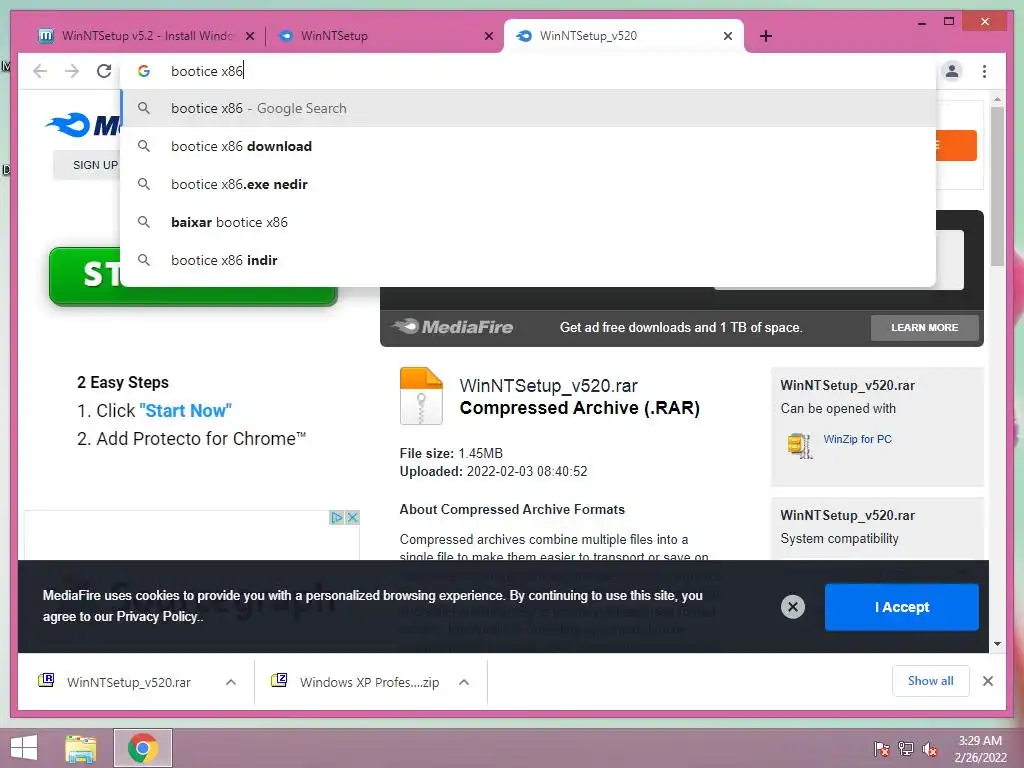Close the downloads bar
The height and width of the screenshot is (768, 1024).
(987, 681)
